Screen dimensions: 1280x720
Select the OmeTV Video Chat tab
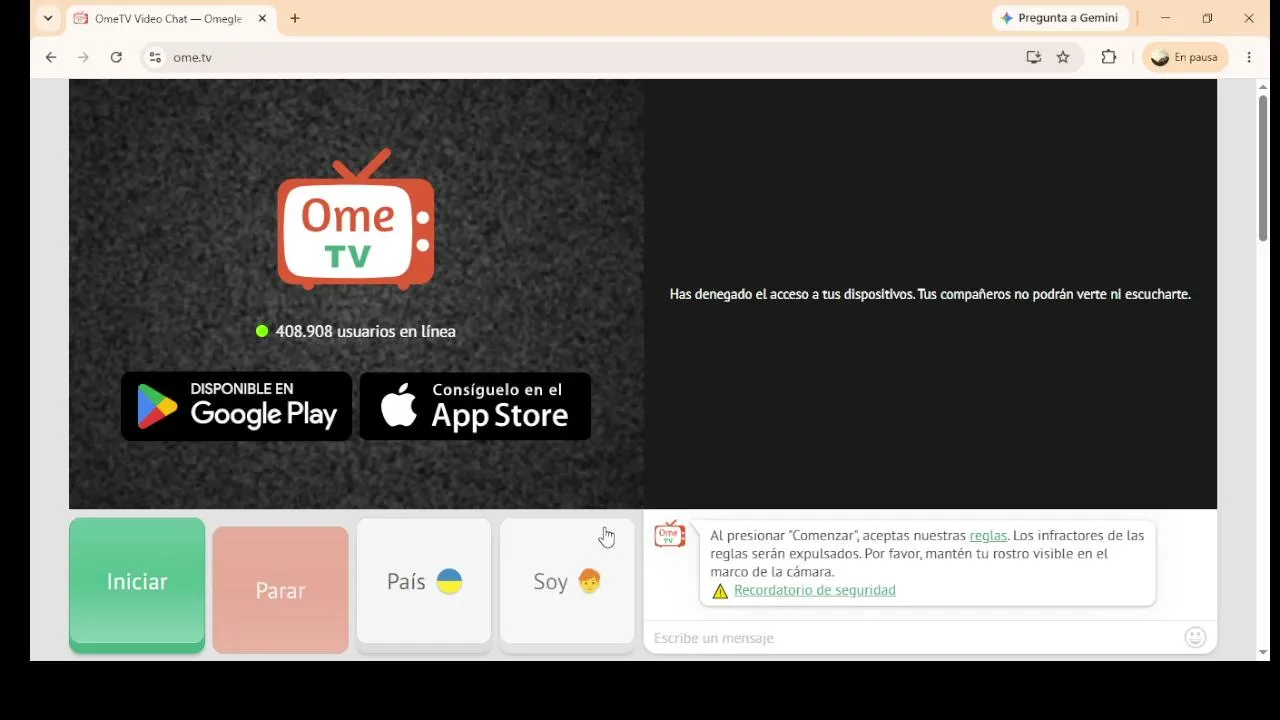coord(170,19)
